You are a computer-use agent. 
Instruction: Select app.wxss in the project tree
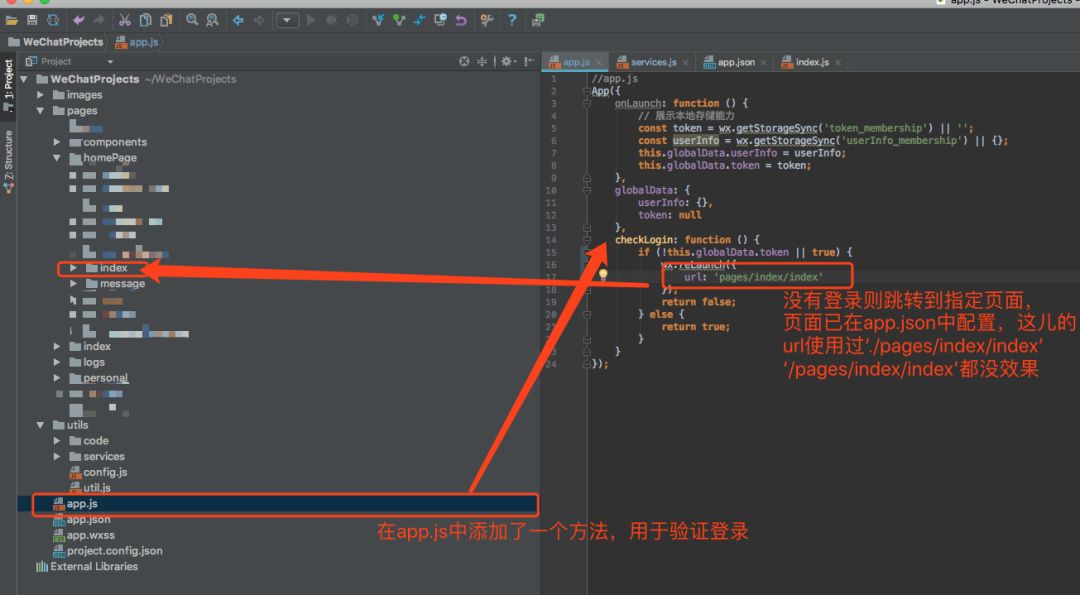point(84,535)
